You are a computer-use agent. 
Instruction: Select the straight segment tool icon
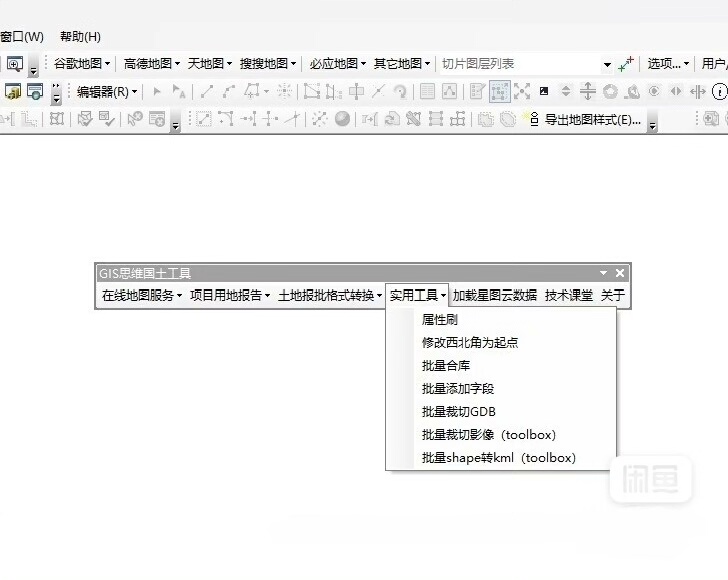point(207,91)
